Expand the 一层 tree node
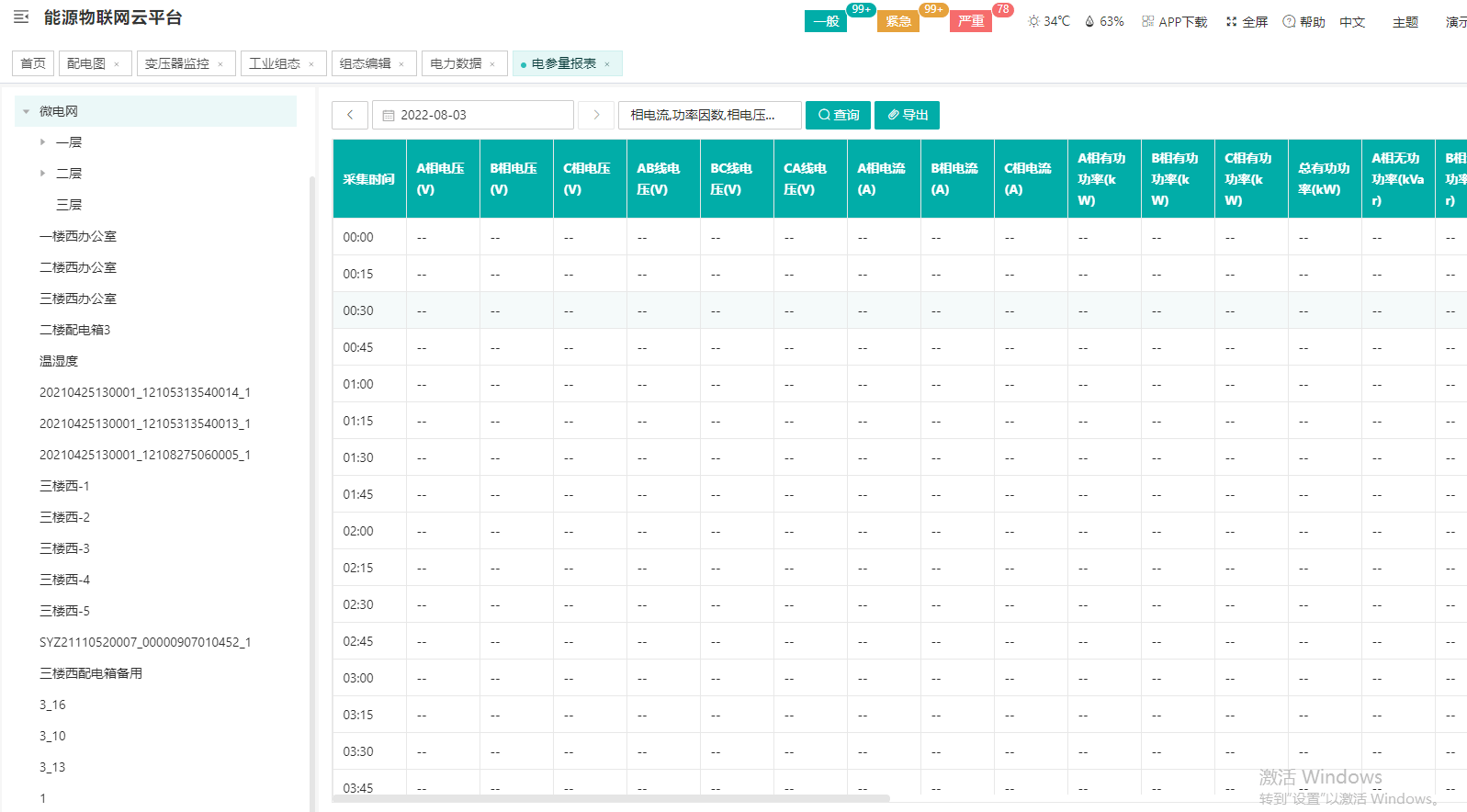 [42, 142]
